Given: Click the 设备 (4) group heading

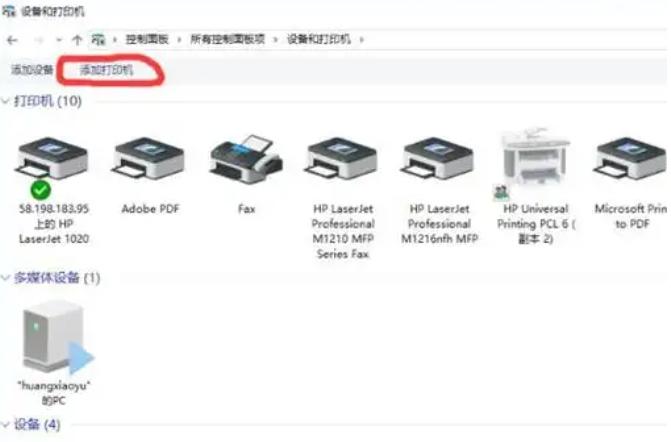Looking at the screenshot, I should click(x=37, y=424).
